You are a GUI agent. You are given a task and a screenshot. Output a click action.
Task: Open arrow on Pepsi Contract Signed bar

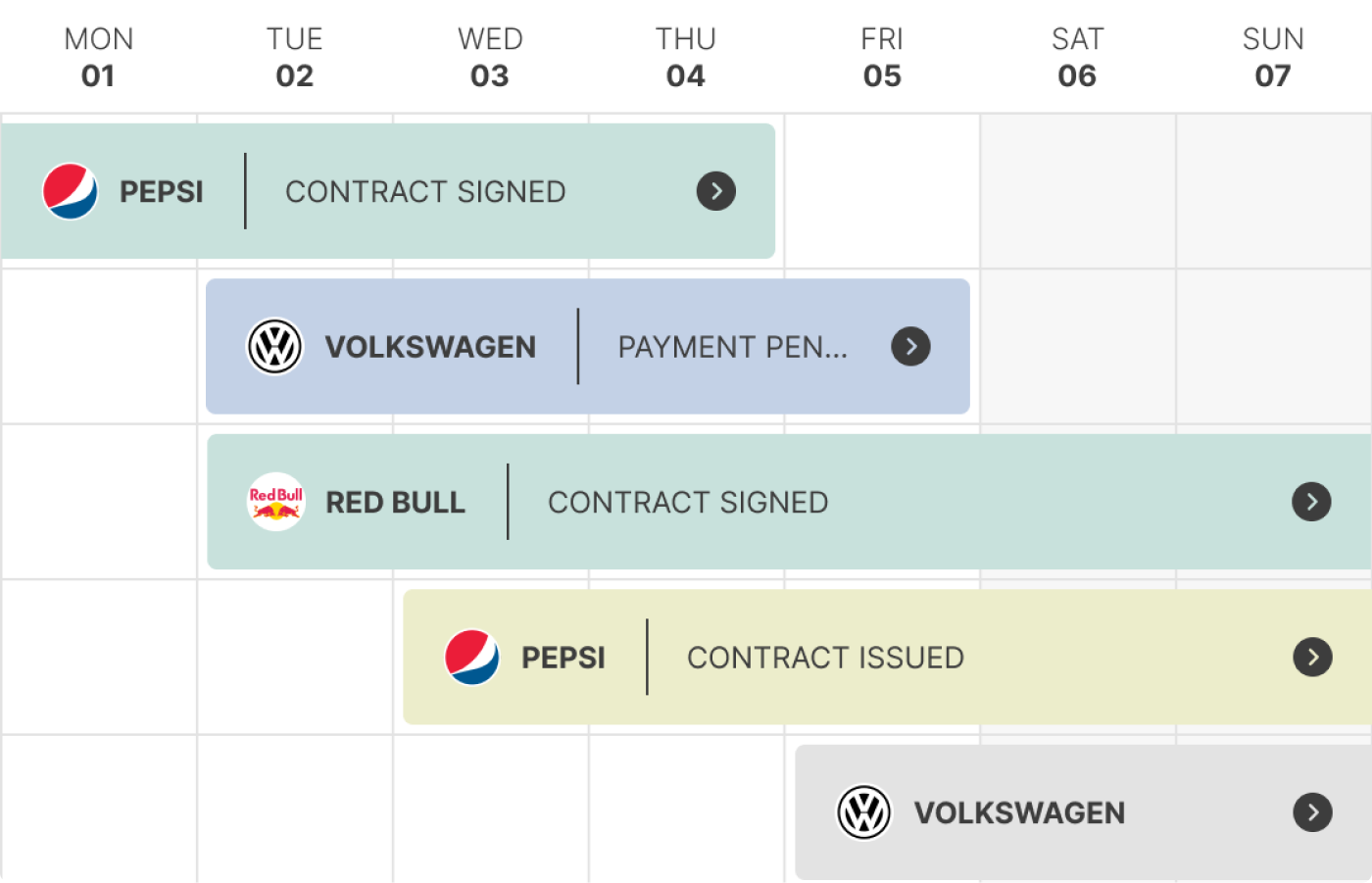click(716, 191)
